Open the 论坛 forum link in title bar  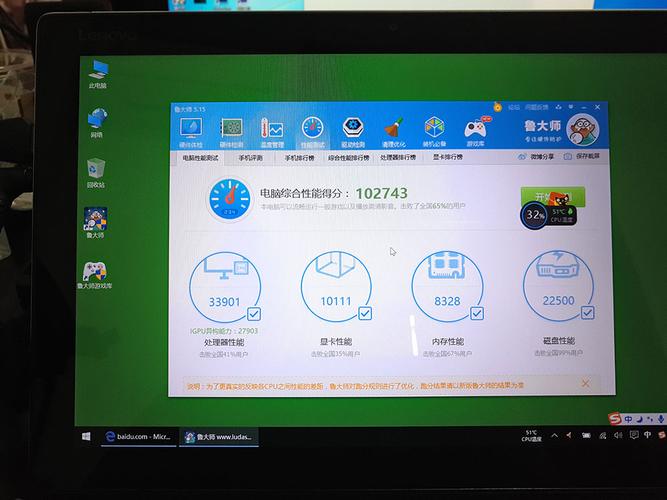click(x=514, y=107)
